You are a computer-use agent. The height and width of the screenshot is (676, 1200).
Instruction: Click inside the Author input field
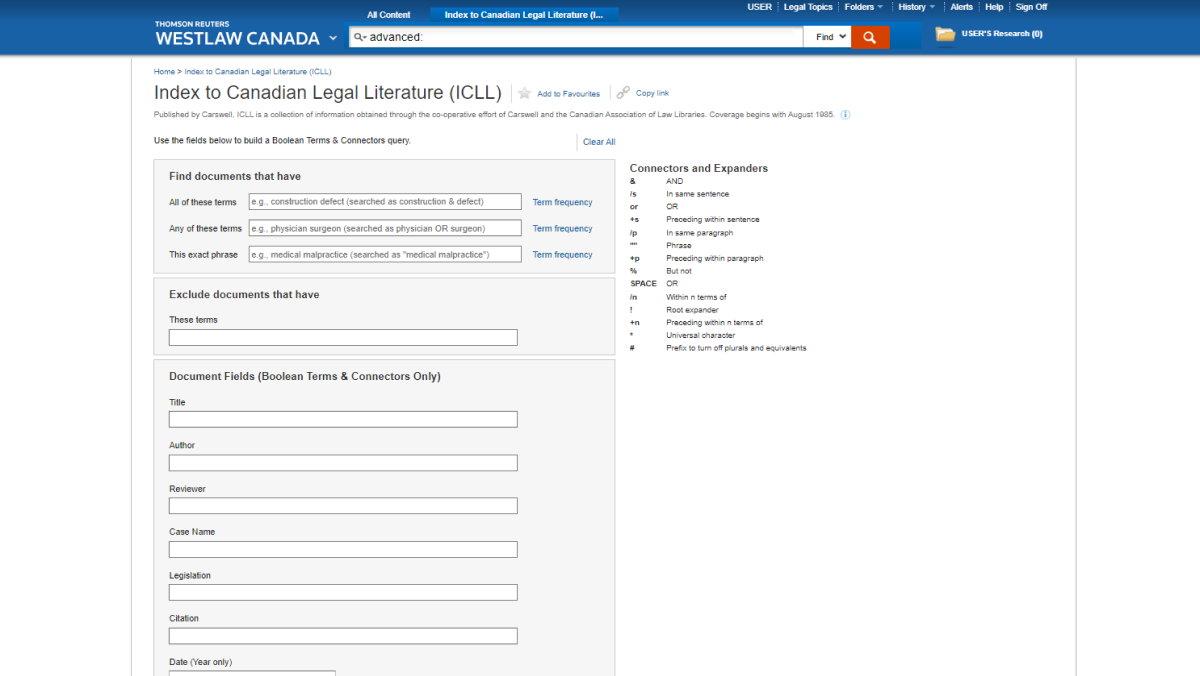click(343, 462)
